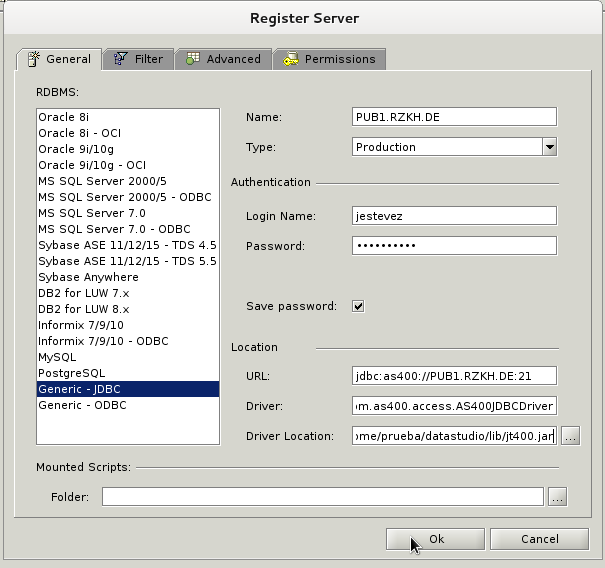This screenshot has width=605, height=568.
Task: Select Sybase ASE 11/12/15 - TDS 4.5
Action: tap(128, 245)
